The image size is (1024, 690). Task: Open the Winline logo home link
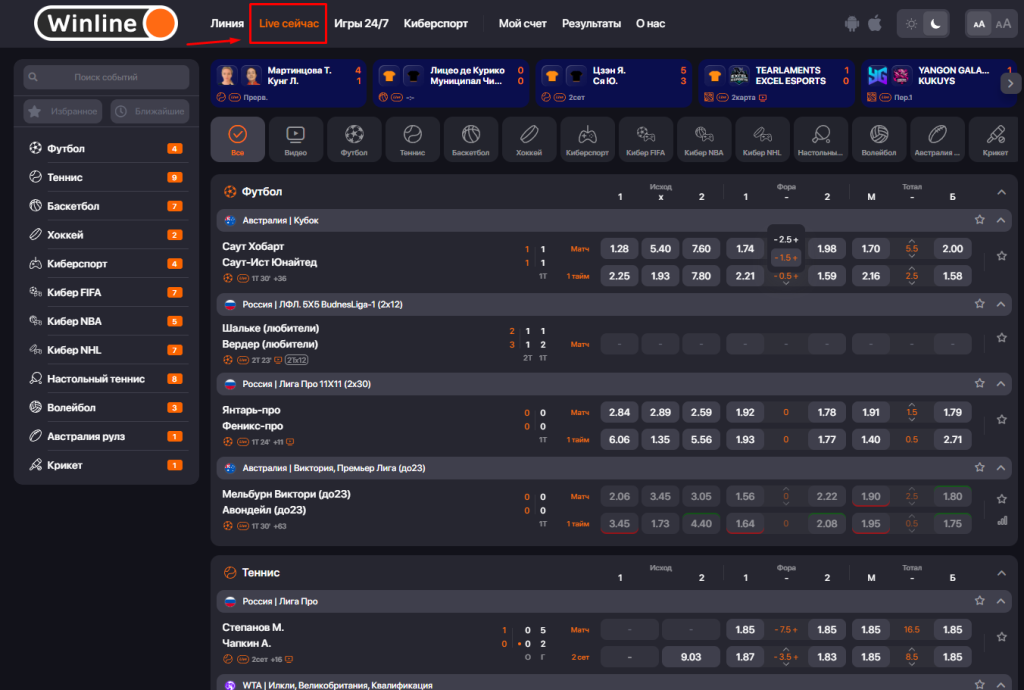pyautogui.click(x=106, y=24)
